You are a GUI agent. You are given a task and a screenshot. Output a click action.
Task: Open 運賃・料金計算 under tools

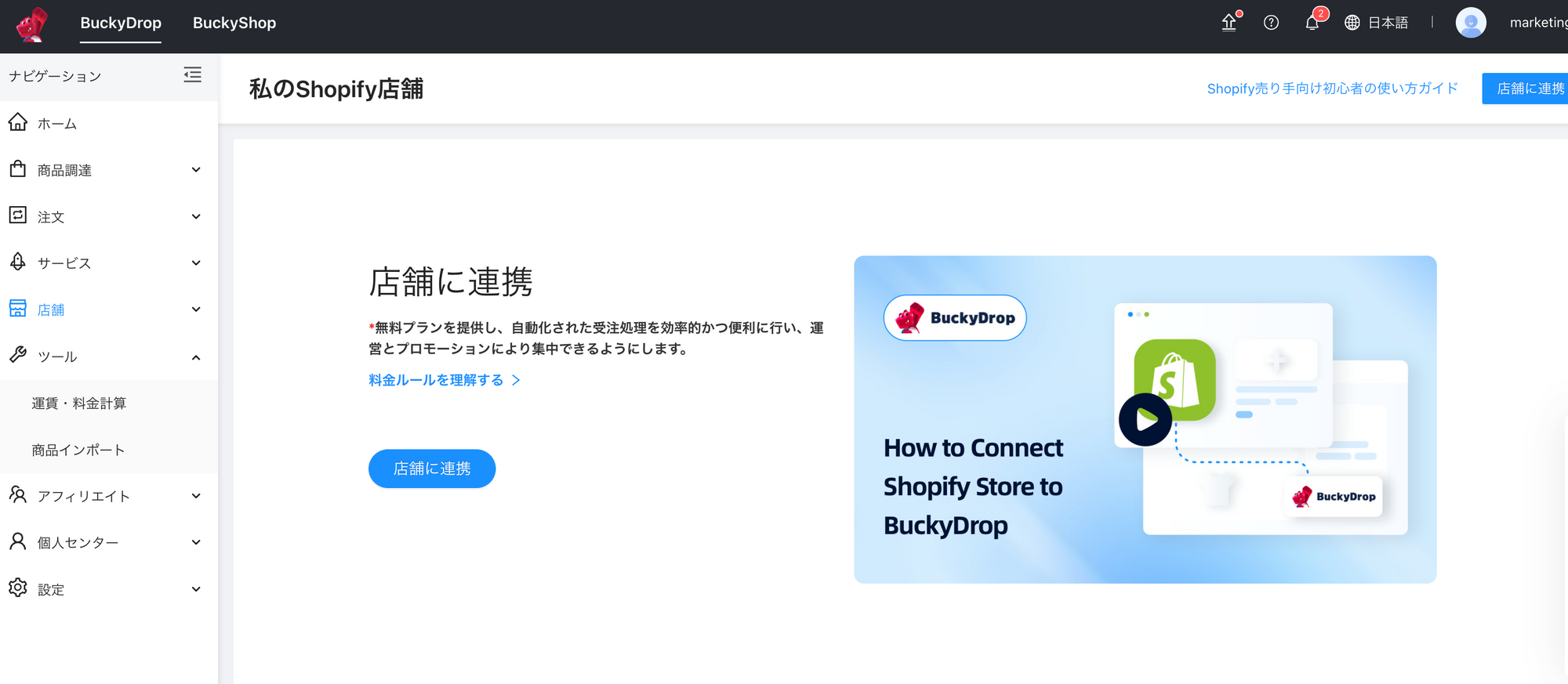79,404
